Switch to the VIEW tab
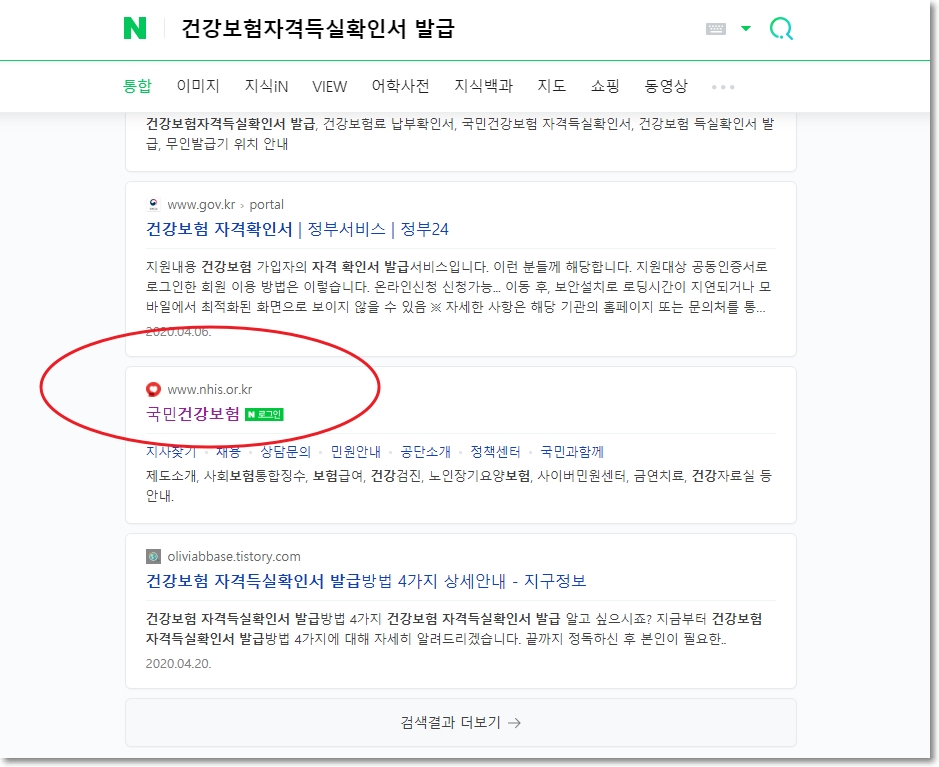Viewport: 939px width, 767px height. [x=329, y=87]
